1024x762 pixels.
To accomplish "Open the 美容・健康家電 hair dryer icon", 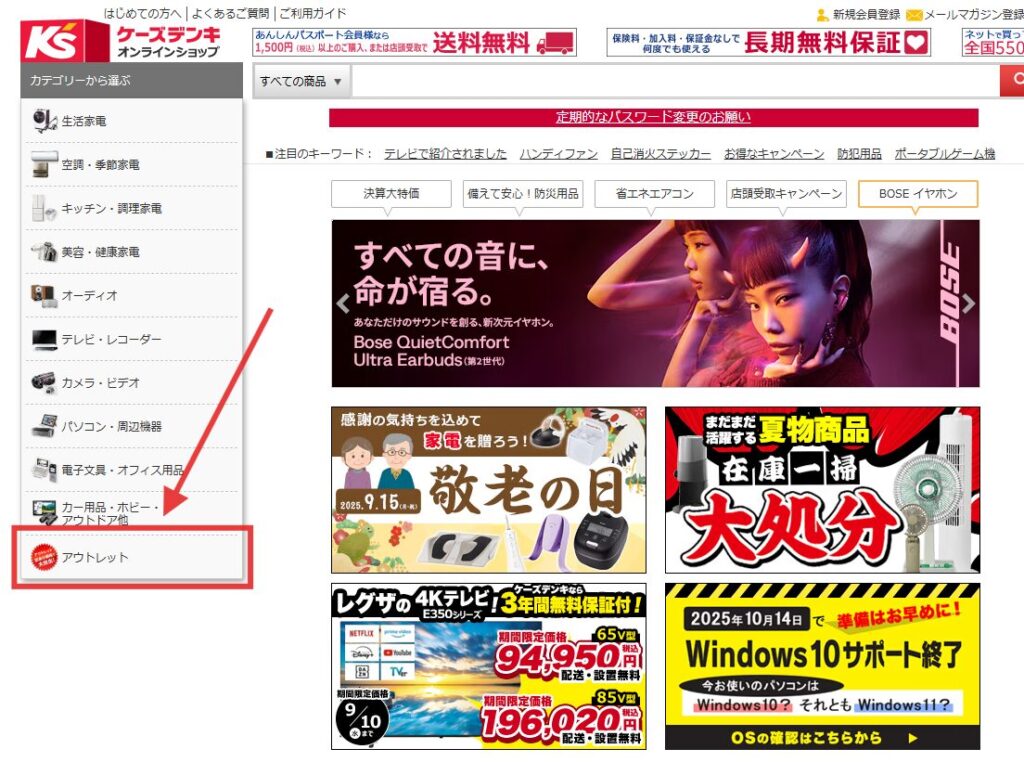I will 44,251.
